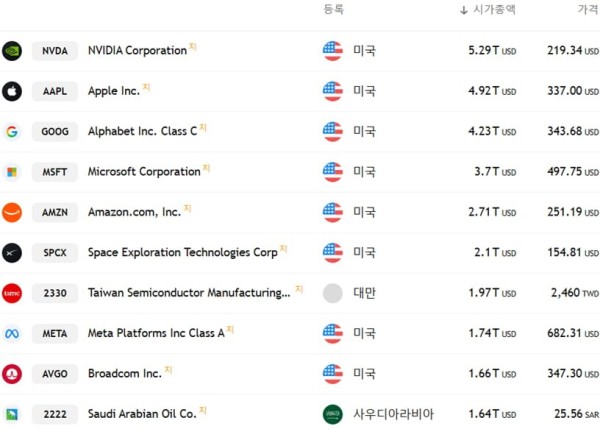Open Microsoft Corporation stock link
600x429 pixels.
point(144,171)
